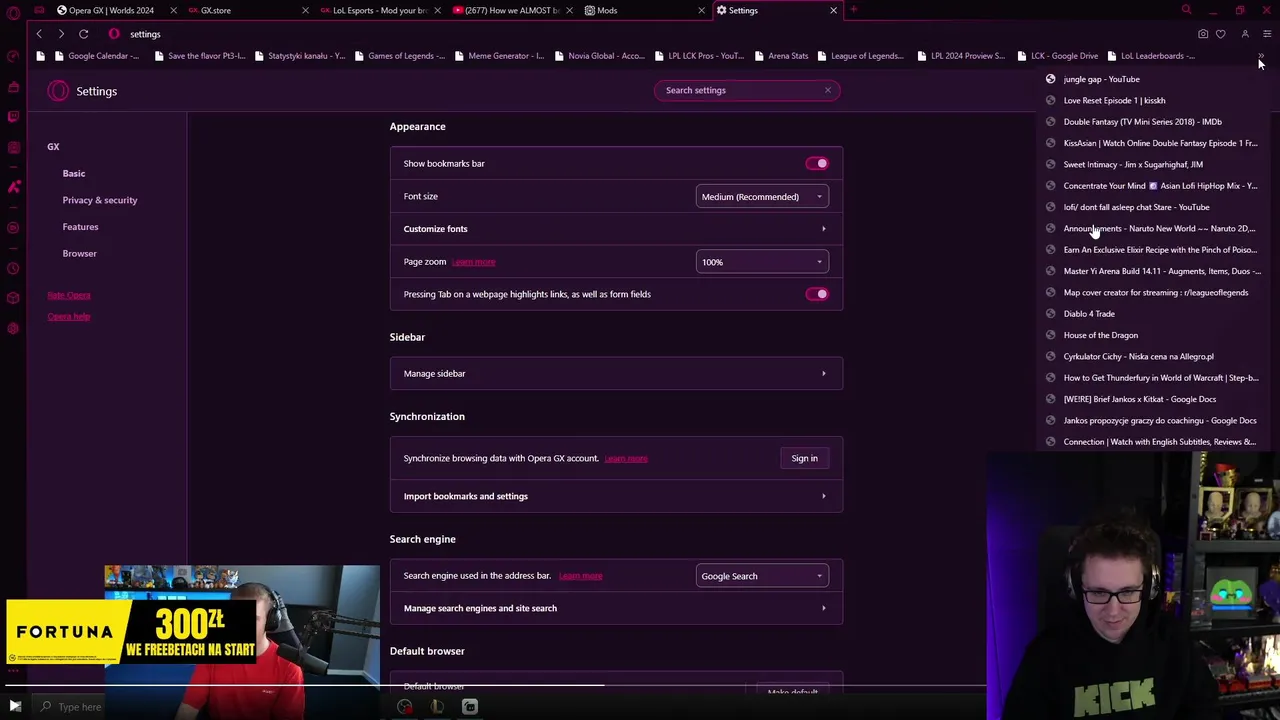Open search engine dropdown showing Google Search
This screenshot has height=720, width=1280.
[x=762, y=576]
